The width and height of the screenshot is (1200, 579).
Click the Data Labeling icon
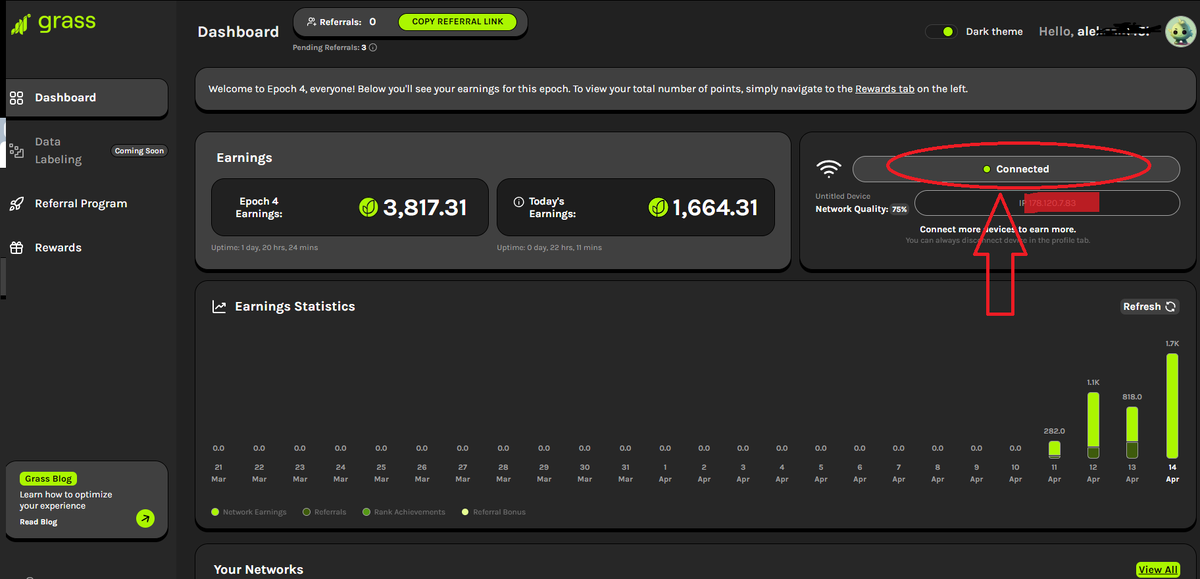coord(16,151)
